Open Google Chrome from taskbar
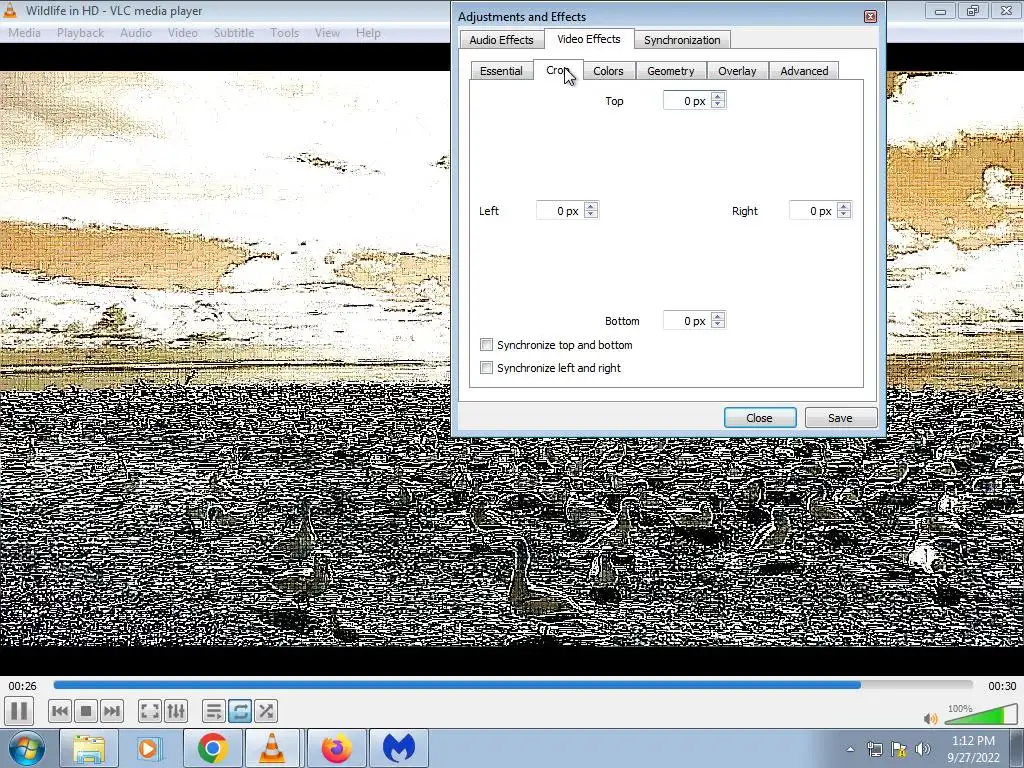This screenshot has width=1024, height=768. point(212,748)
